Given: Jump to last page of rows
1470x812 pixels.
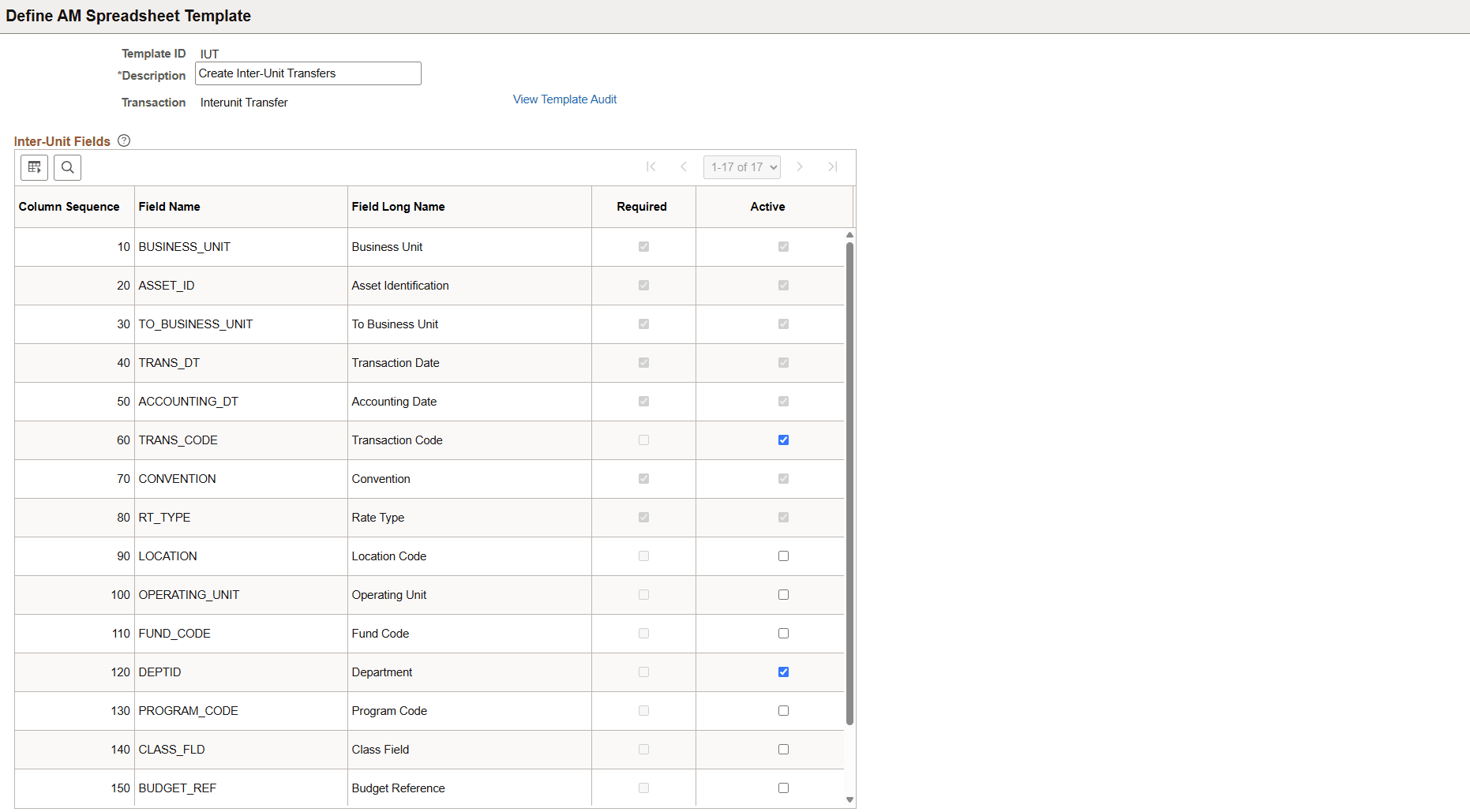Looking at the screenshot, I should (x=833, y=167).
